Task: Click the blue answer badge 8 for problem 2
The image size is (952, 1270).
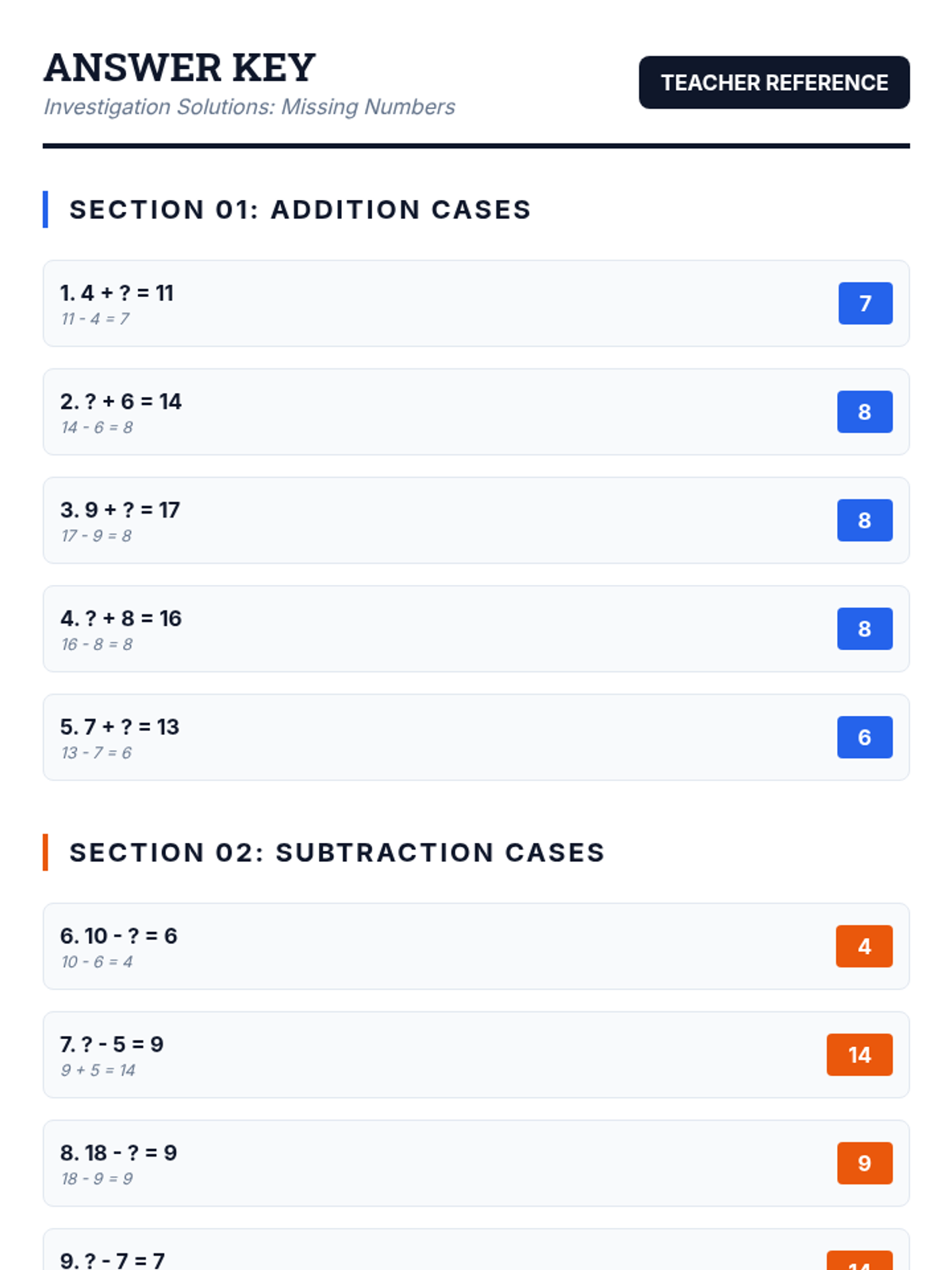Action: 864,412
